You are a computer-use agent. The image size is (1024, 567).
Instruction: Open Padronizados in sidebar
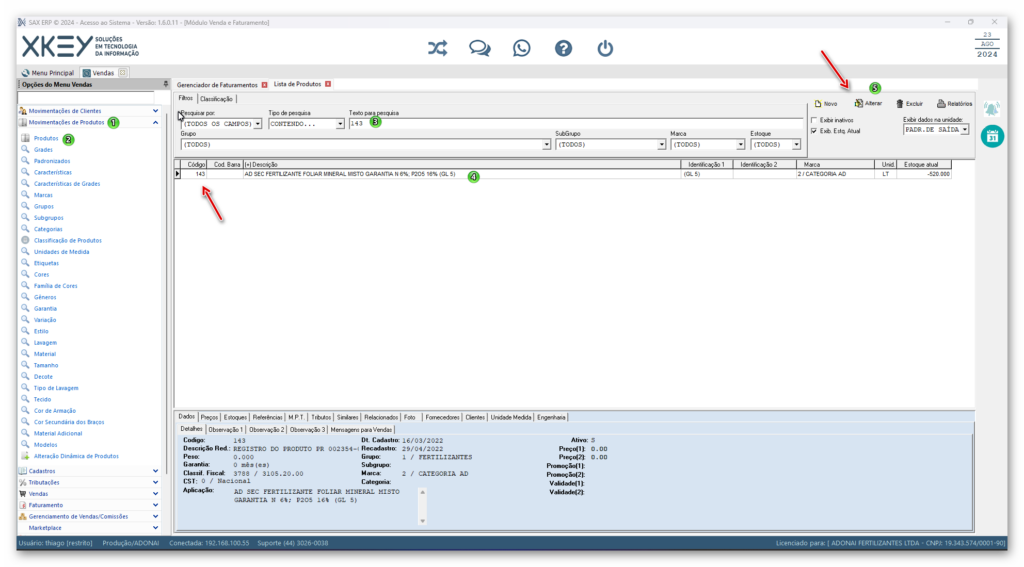point(52,161)
